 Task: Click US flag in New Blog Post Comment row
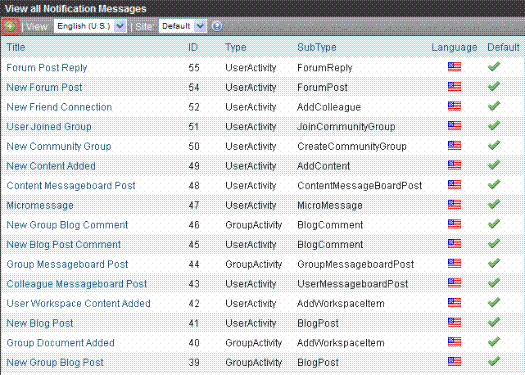click(x=454, y=243)
